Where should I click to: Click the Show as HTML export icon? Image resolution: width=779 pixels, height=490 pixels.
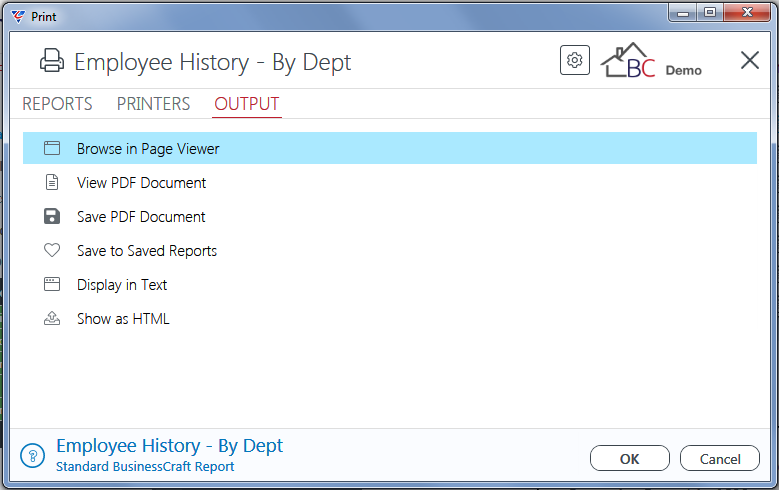pos(52,318)
